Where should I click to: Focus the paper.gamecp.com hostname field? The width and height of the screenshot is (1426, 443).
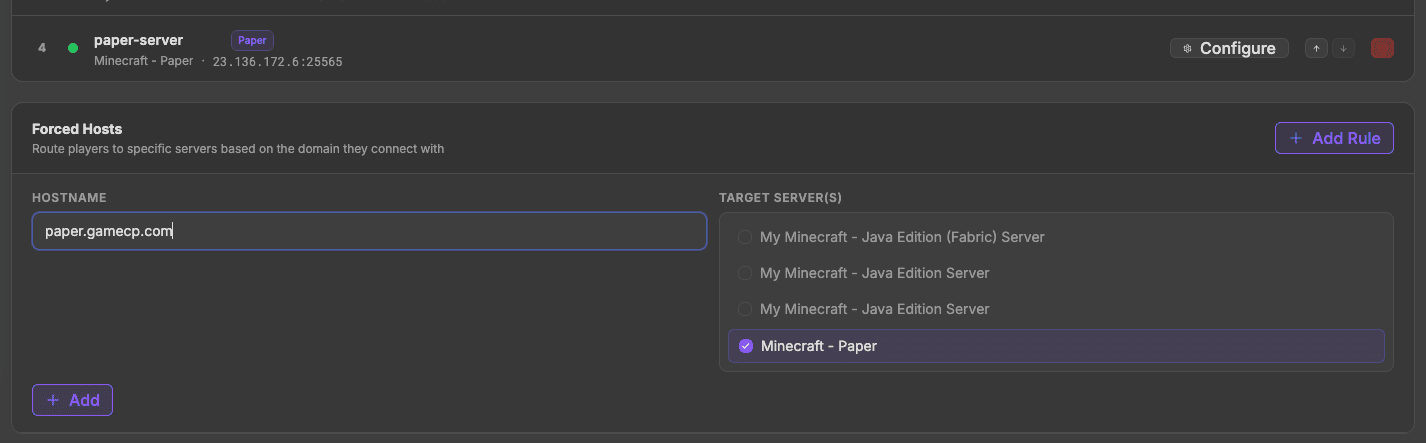click(369, 231)
